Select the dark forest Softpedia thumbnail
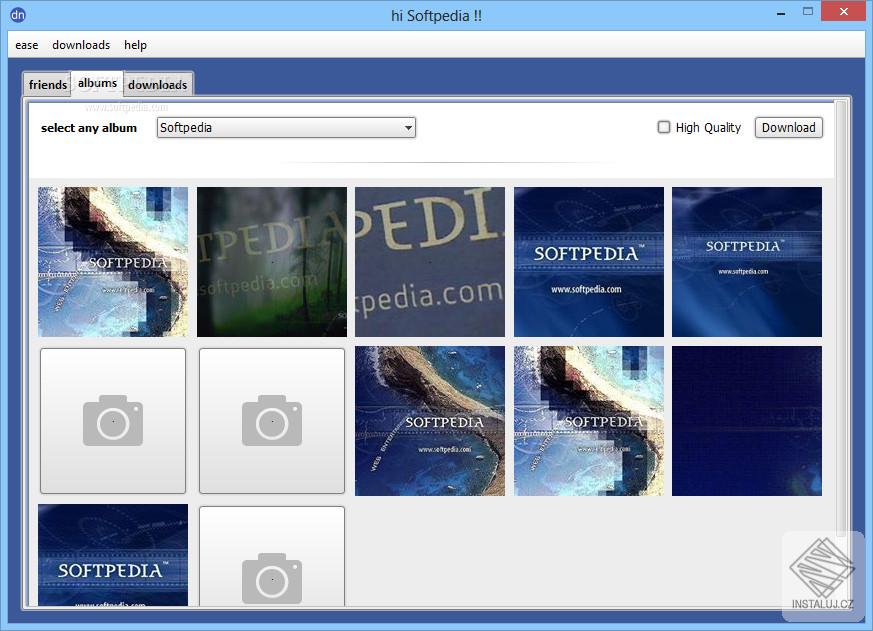 tap(272, 262)
